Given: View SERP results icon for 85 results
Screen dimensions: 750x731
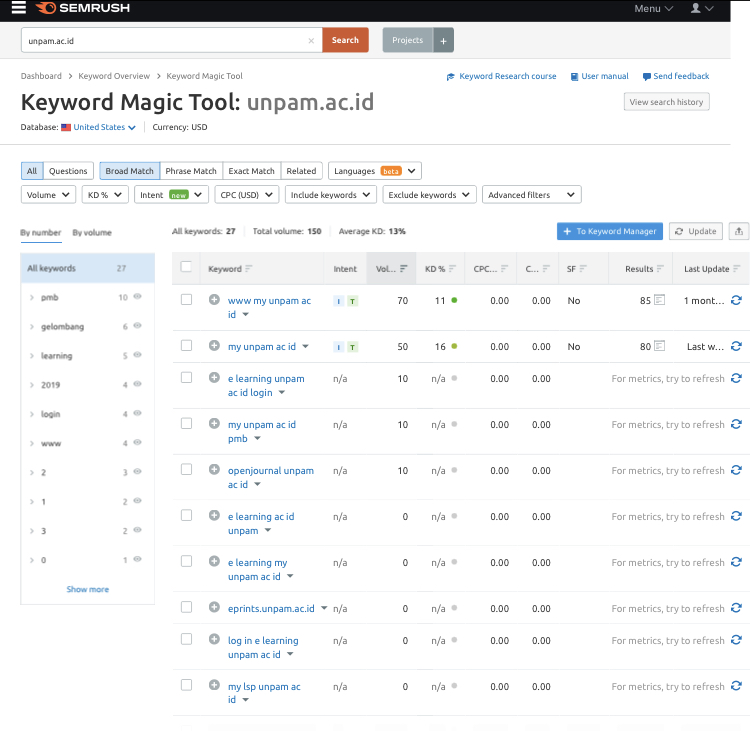Looking at the screenshot, I should 659,300.
